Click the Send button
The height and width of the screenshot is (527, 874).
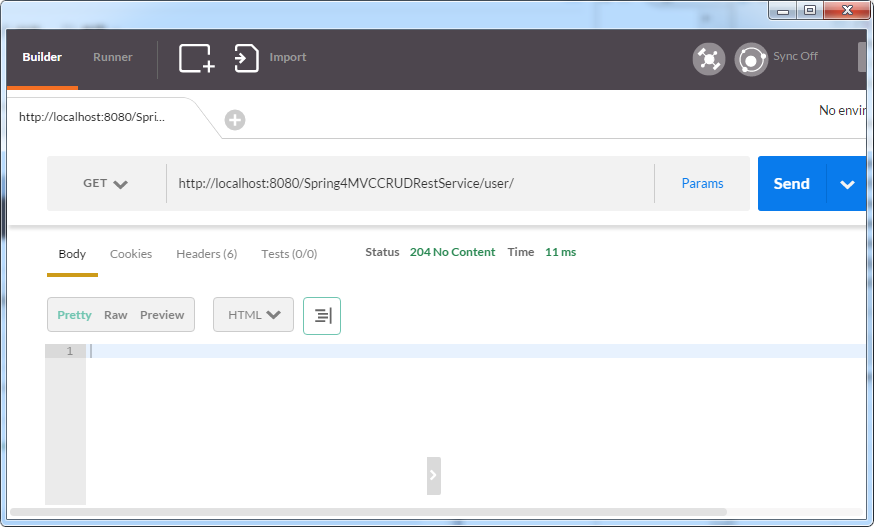(792, 183)
